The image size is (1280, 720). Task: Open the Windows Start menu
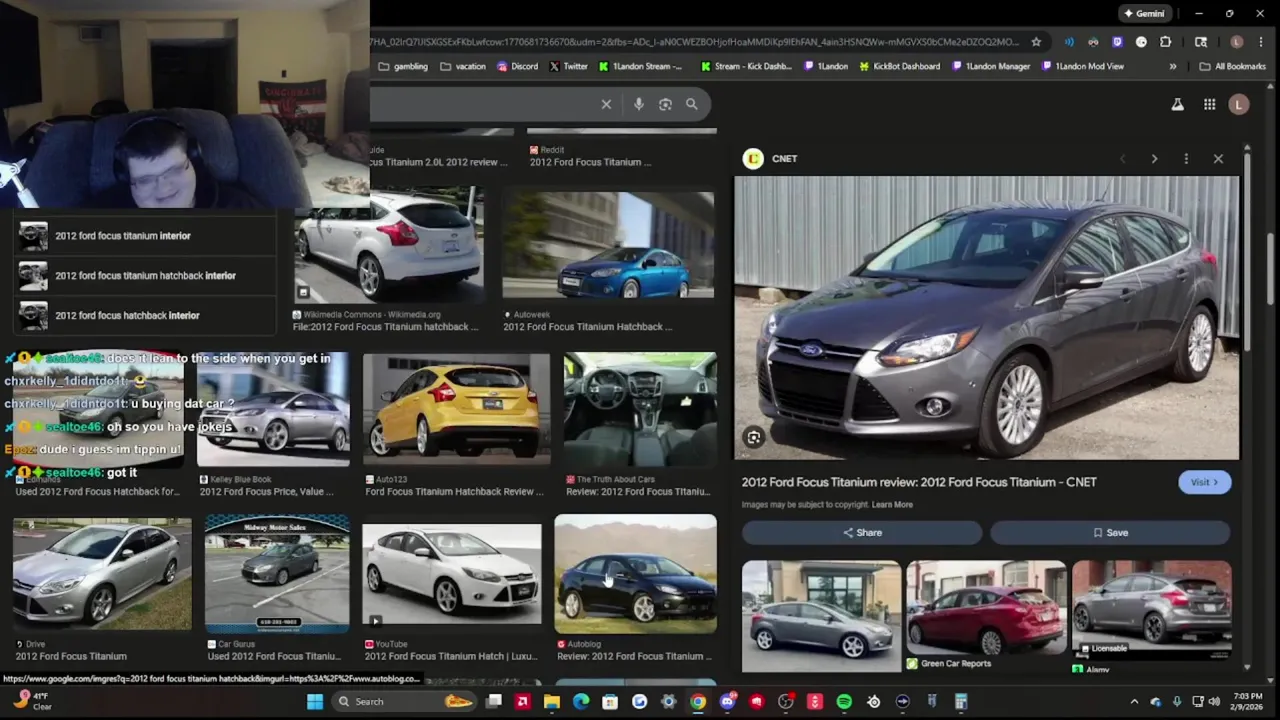(x=315, y=702)
